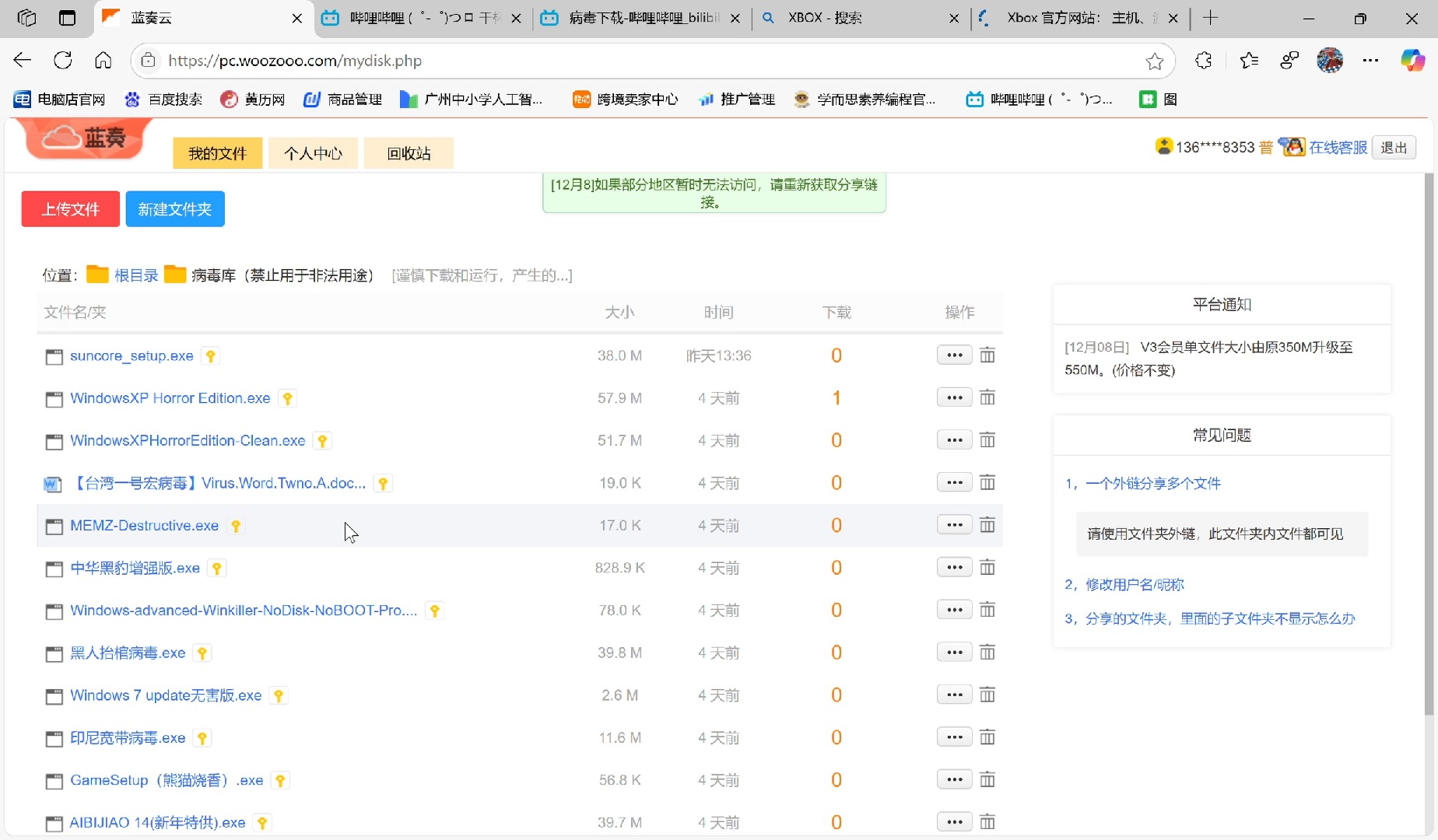Click trash icon for 中华黑豹增强版.exe
Image resolution: width=1438 pixels, height=840 pixels.
point(987,568)
